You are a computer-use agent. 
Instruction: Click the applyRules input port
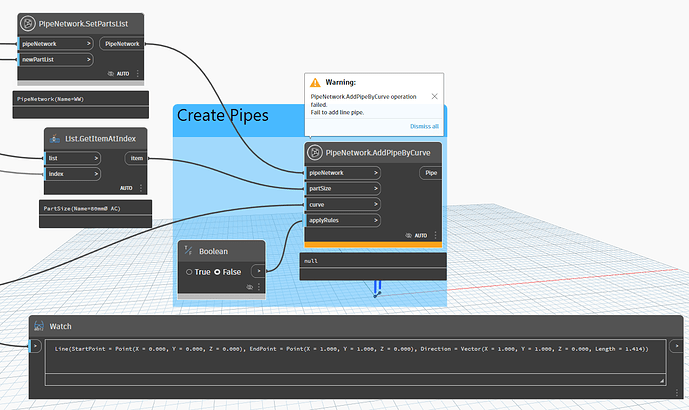pos(343,220)
